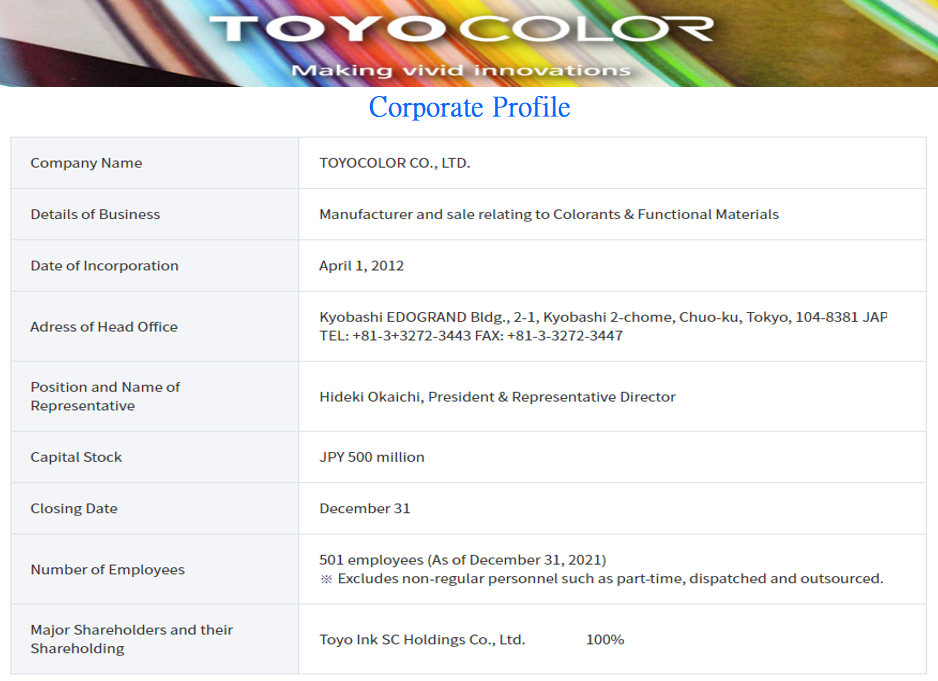
Task: Select the 'December 31' closing date value
Action: tap(364, 509)
